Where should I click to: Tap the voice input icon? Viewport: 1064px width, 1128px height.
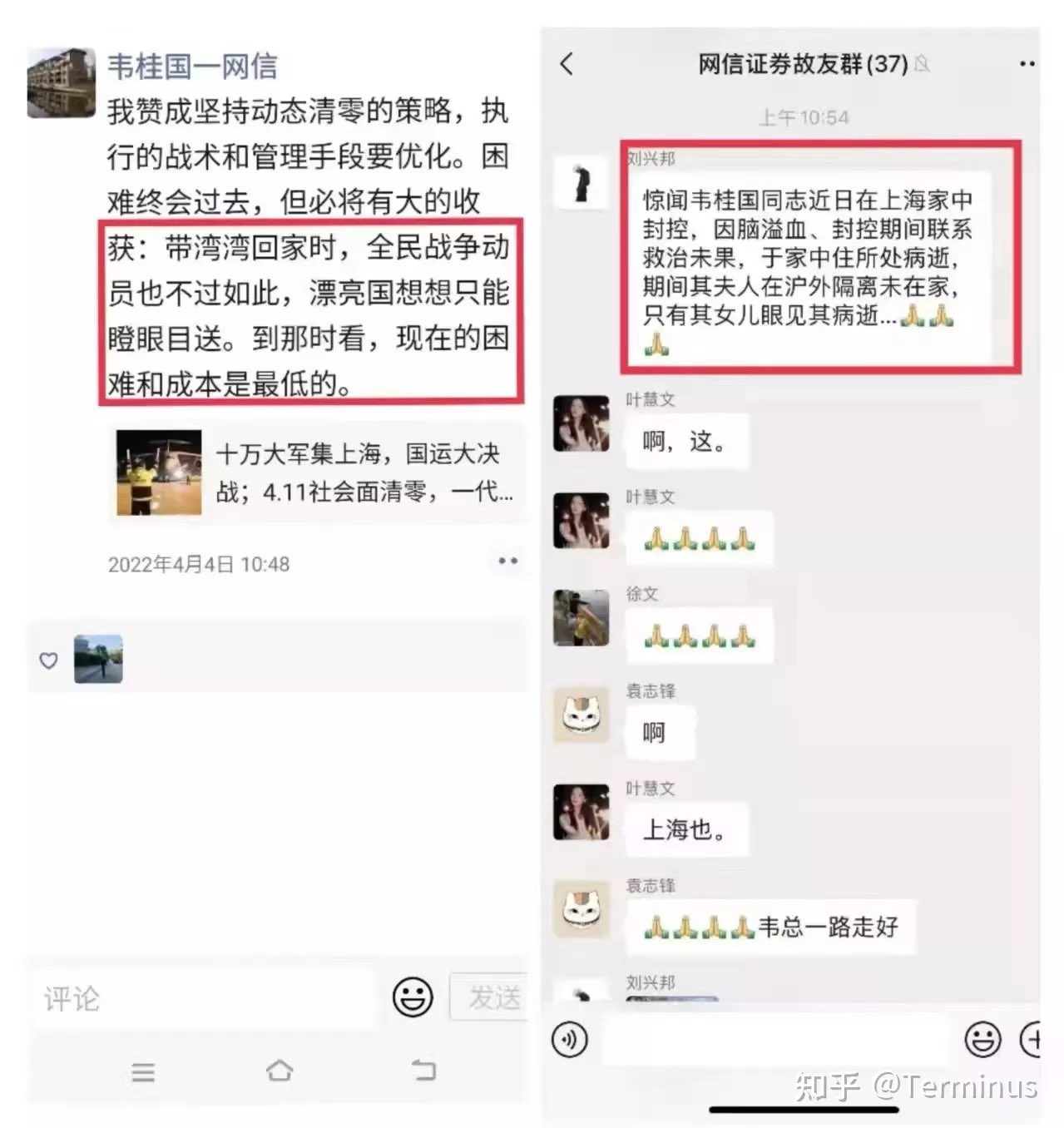pos(570,1039)
